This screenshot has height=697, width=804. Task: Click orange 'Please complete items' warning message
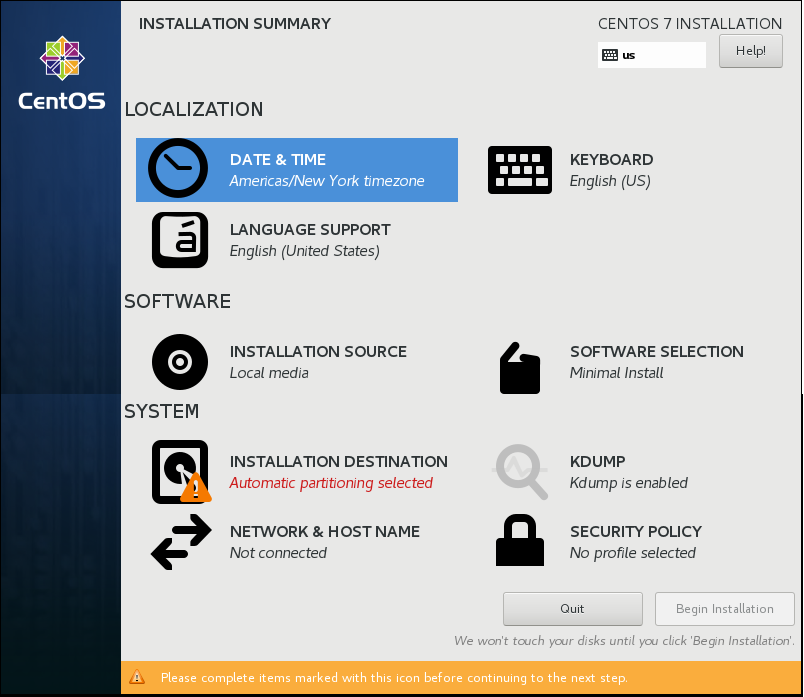tap(394, 678)
